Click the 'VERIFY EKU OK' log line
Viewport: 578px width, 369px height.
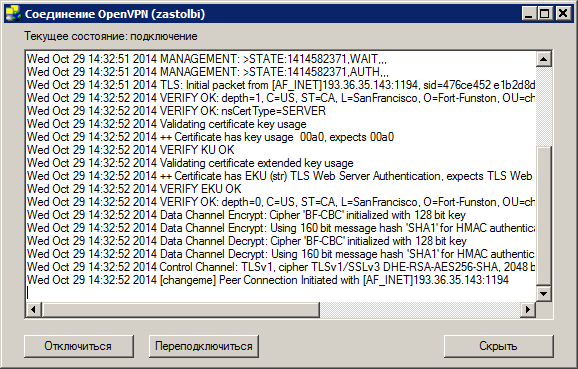[134, 189]
